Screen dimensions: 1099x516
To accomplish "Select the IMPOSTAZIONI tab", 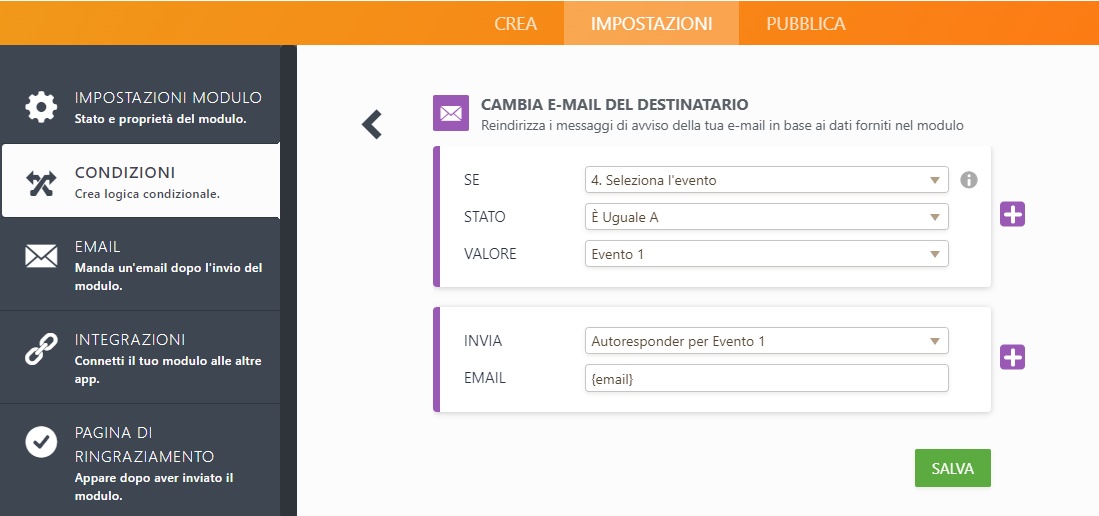I will pos(651,23).
